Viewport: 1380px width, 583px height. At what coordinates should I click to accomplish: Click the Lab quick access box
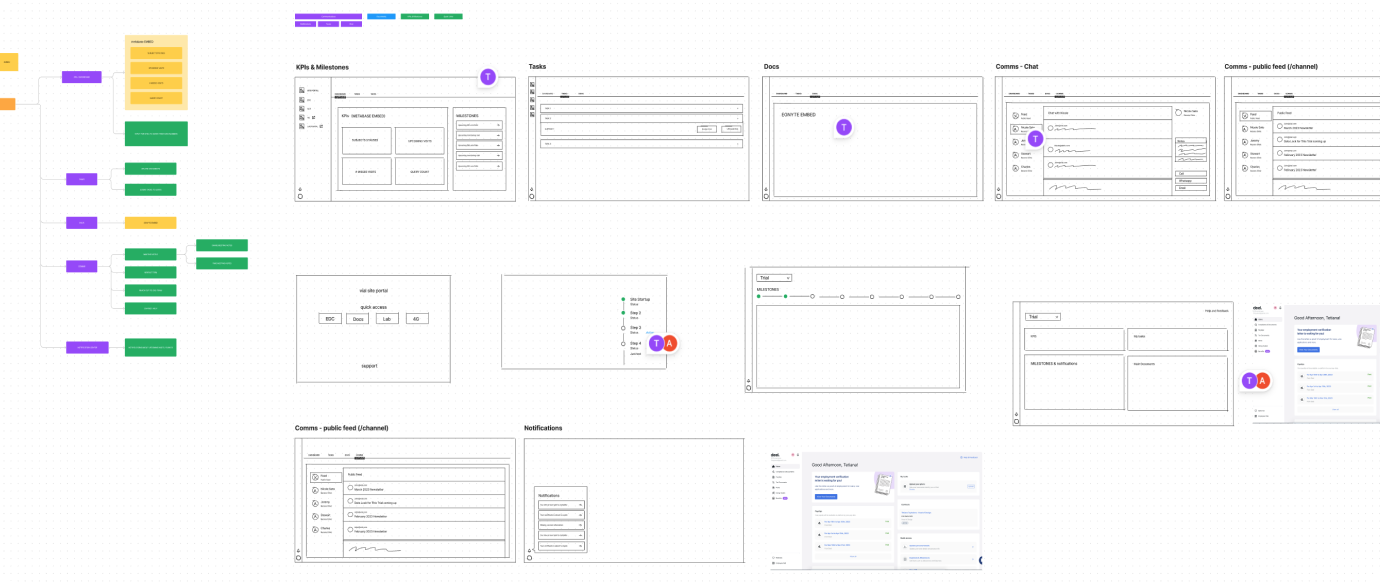[x=386, y=318]
